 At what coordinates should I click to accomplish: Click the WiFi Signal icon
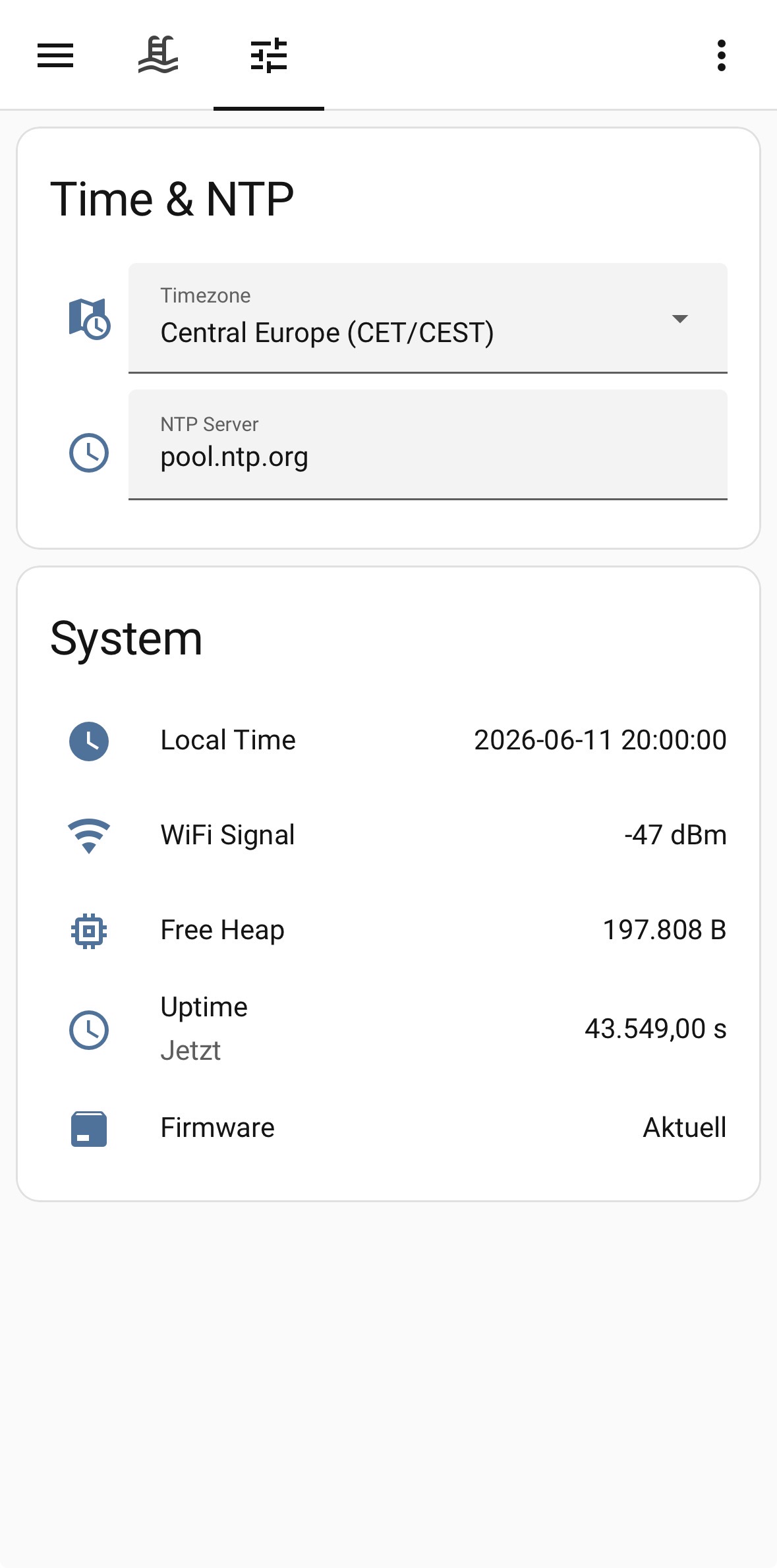click(x=89, y=836)
